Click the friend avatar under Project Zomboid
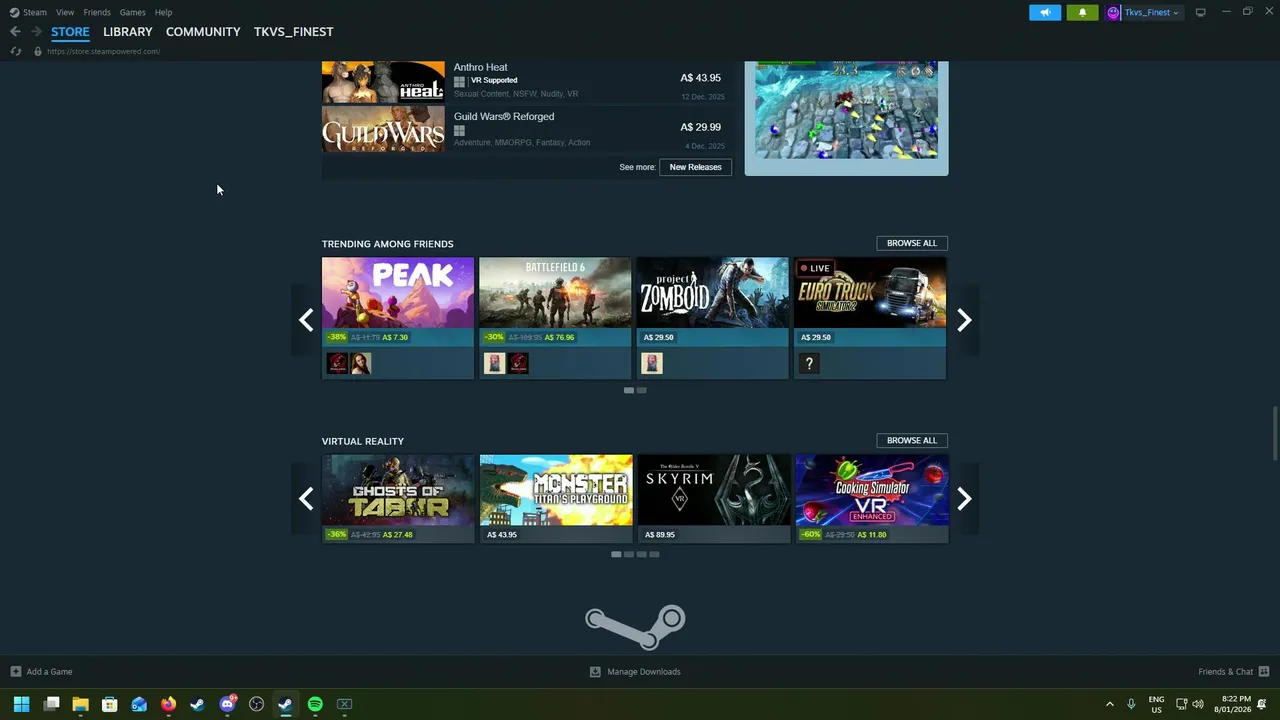Viewport: 1280px width, 720px height. pyautogui.click(x=652, y=364)
